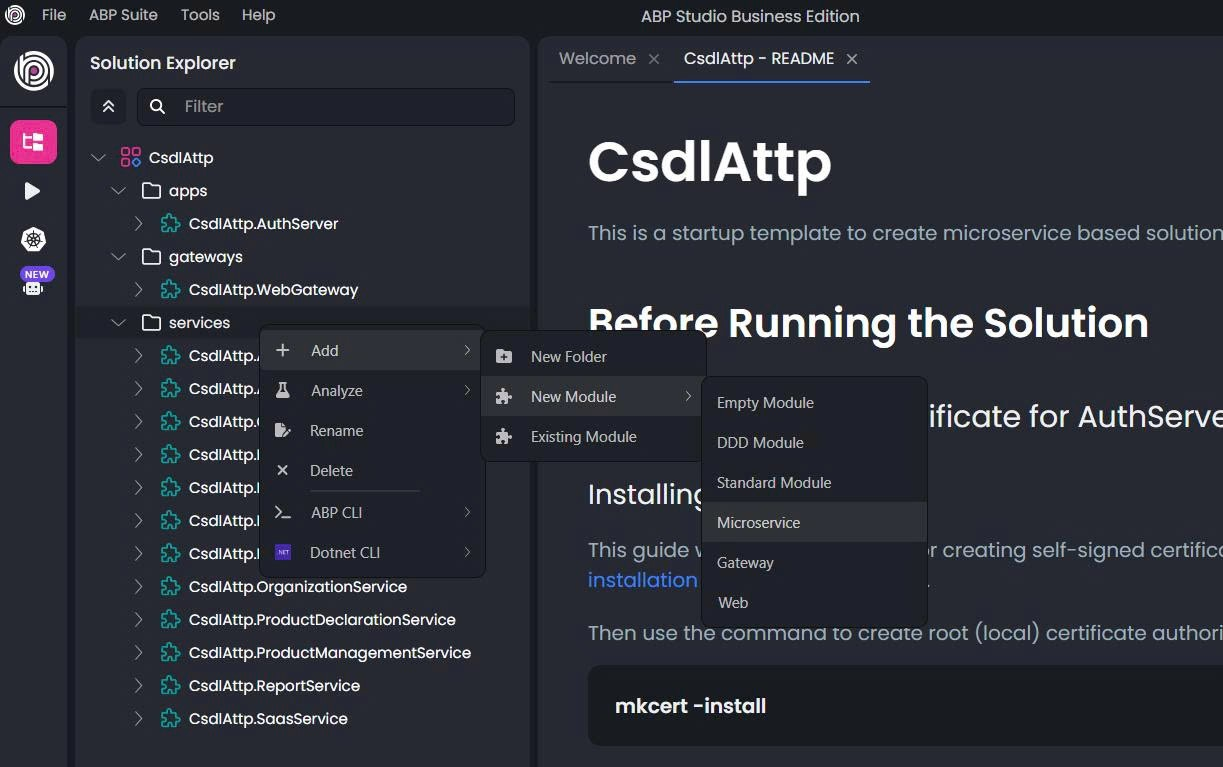Click the CsdlAttp.WebGateway module puzzle icon
This screenshot has height=767, width=1223.
click(x=171, y=289)
